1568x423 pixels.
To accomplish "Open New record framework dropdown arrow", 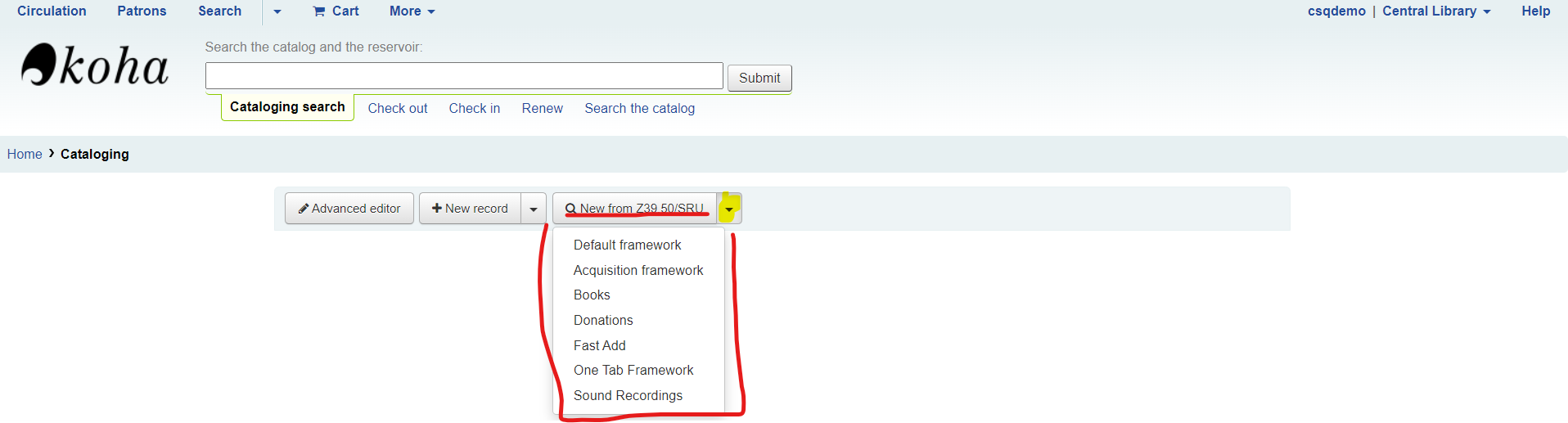I will point(534,209).
